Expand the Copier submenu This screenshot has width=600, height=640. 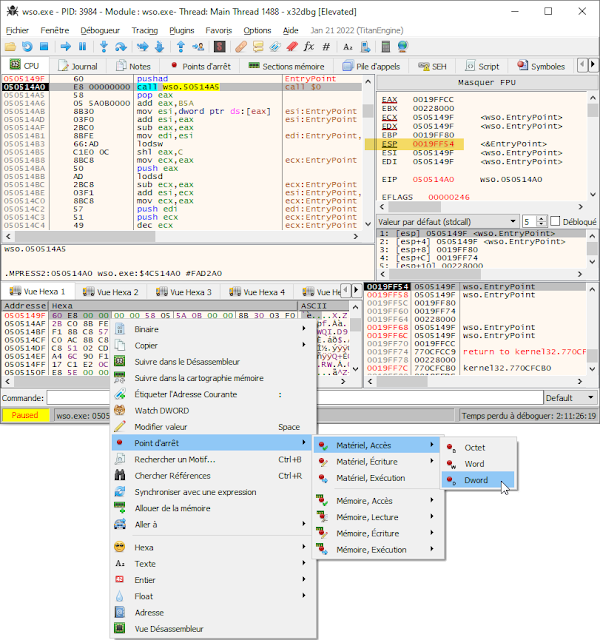(x=213, y=345)
